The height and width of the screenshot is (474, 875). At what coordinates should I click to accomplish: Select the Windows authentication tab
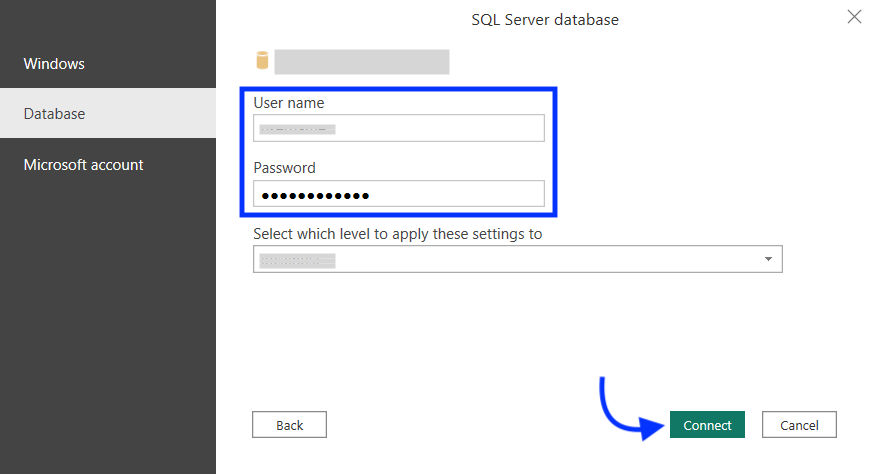coord(108,64)
